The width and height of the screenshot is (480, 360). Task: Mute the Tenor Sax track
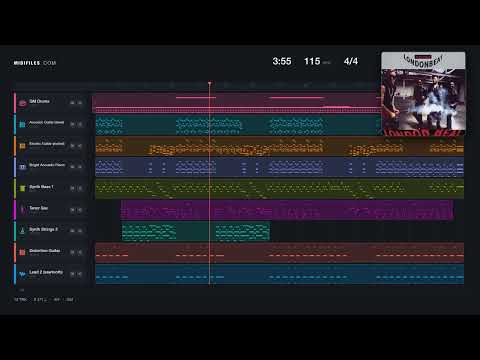click(72, 210)
